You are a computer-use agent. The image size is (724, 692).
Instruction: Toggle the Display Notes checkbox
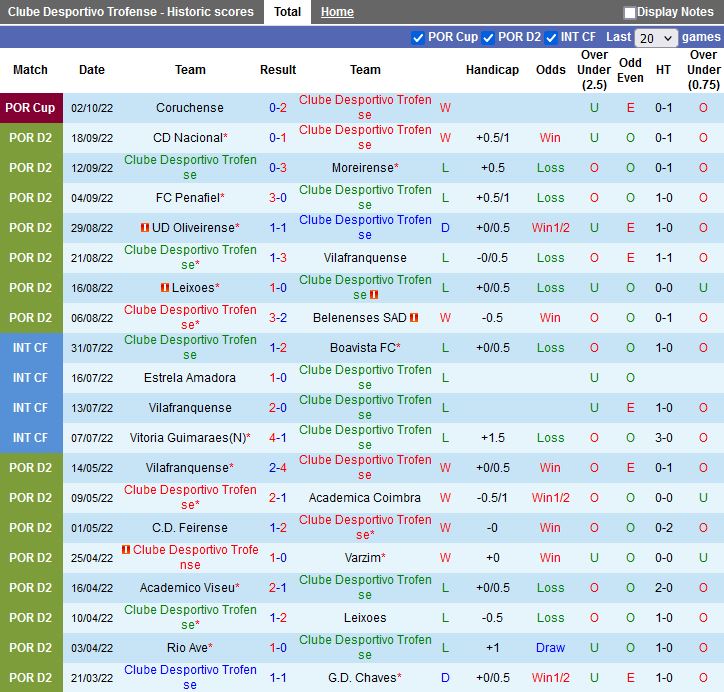[629, 12]
